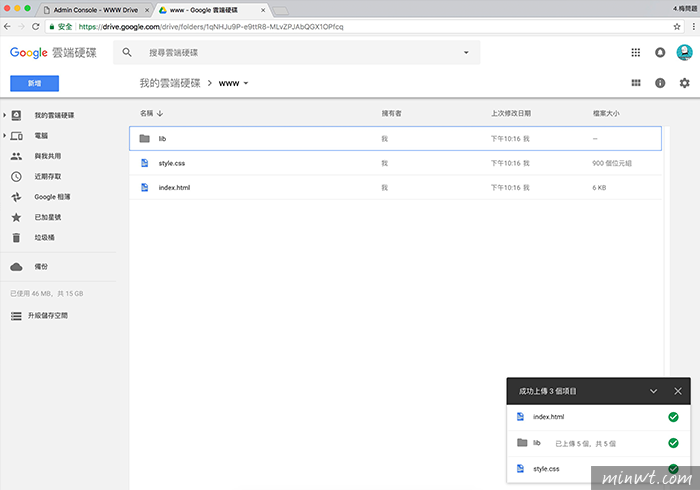Open Google apps grid icon
Screen dimensions: 700x490
pos(636,53)
